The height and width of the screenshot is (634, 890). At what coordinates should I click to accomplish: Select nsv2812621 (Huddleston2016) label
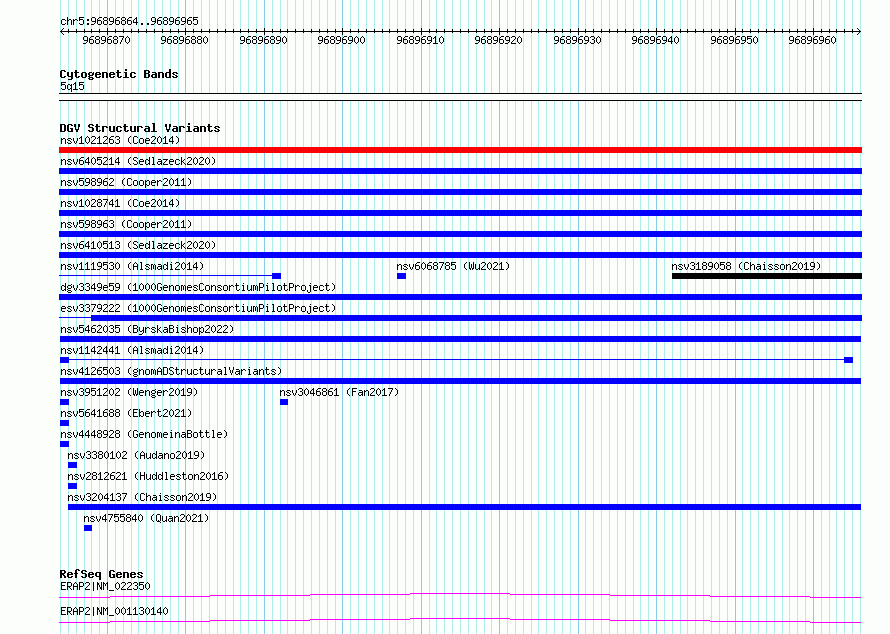coord(148,476)
